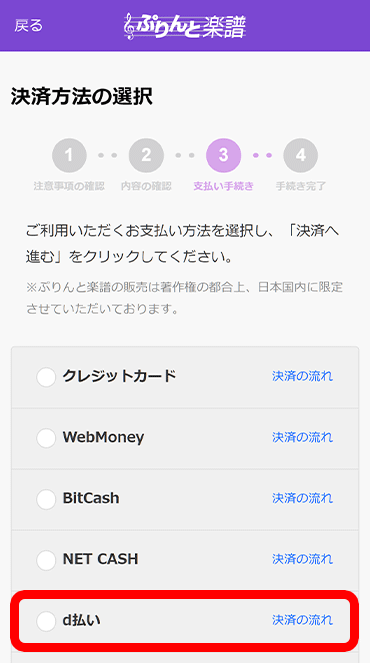This screenshot has height=663, width=370.
Task: Click step 1 circle 注意事項の確認
Action: point(69,156)
